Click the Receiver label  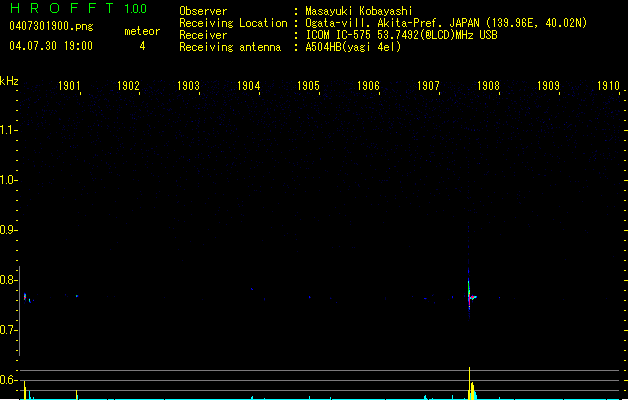click(x=203, y=35)
